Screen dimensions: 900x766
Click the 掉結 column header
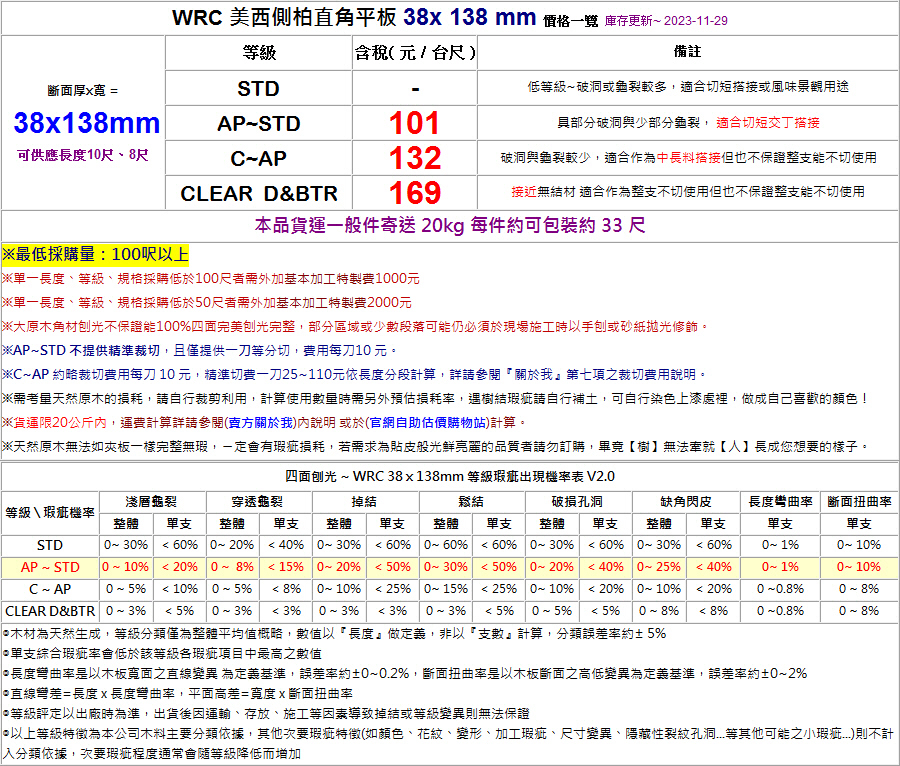tap(364, 501)
